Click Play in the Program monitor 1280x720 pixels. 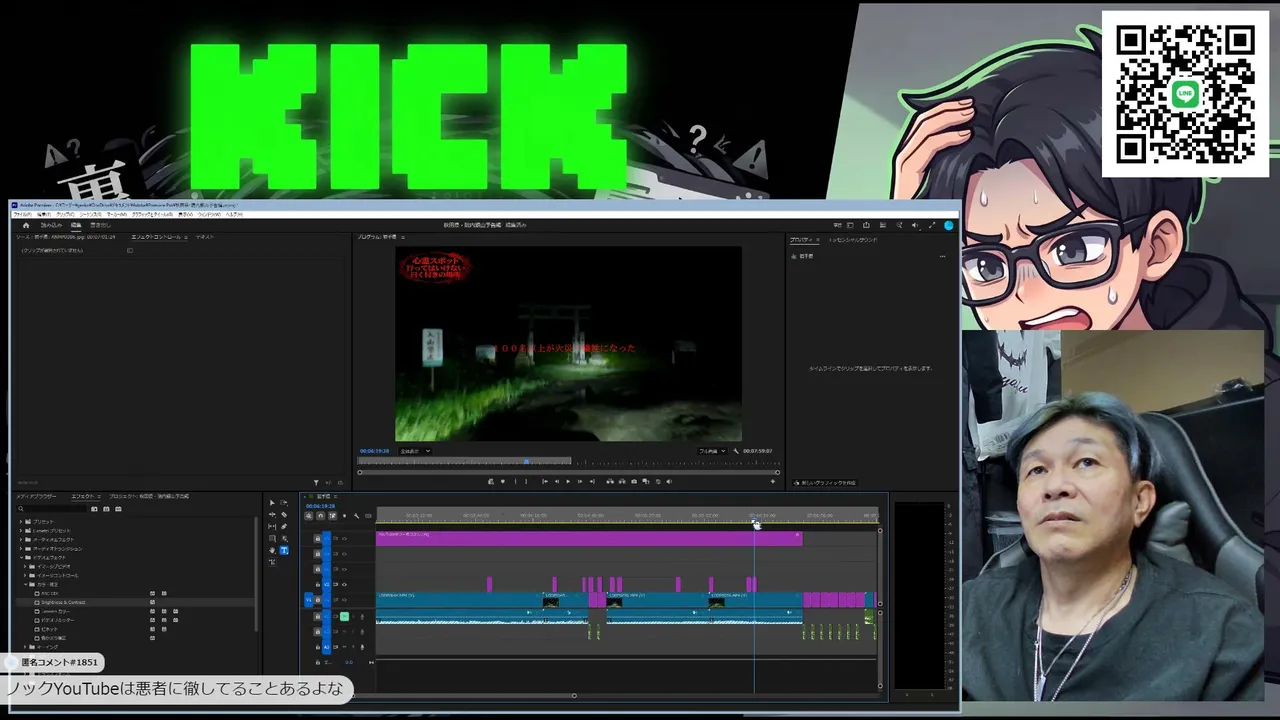(x=568, y=482)
